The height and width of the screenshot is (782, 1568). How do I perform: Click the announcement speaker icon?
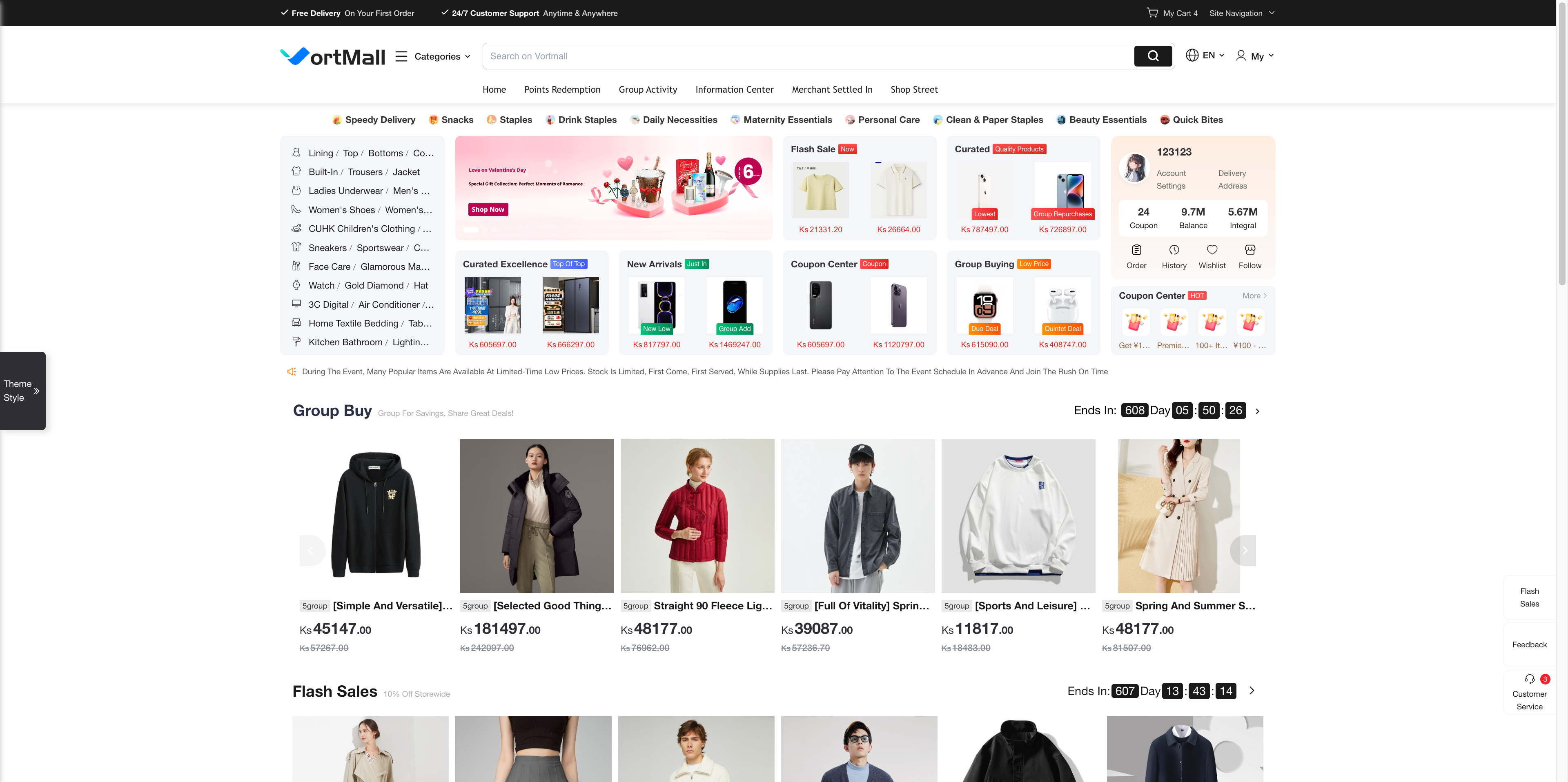pos(292,371)
